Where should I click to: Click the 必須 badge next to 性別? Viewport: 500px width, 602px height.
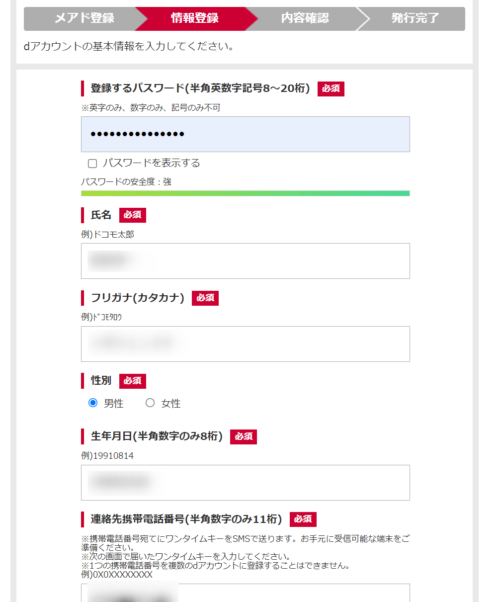[132, 381]
